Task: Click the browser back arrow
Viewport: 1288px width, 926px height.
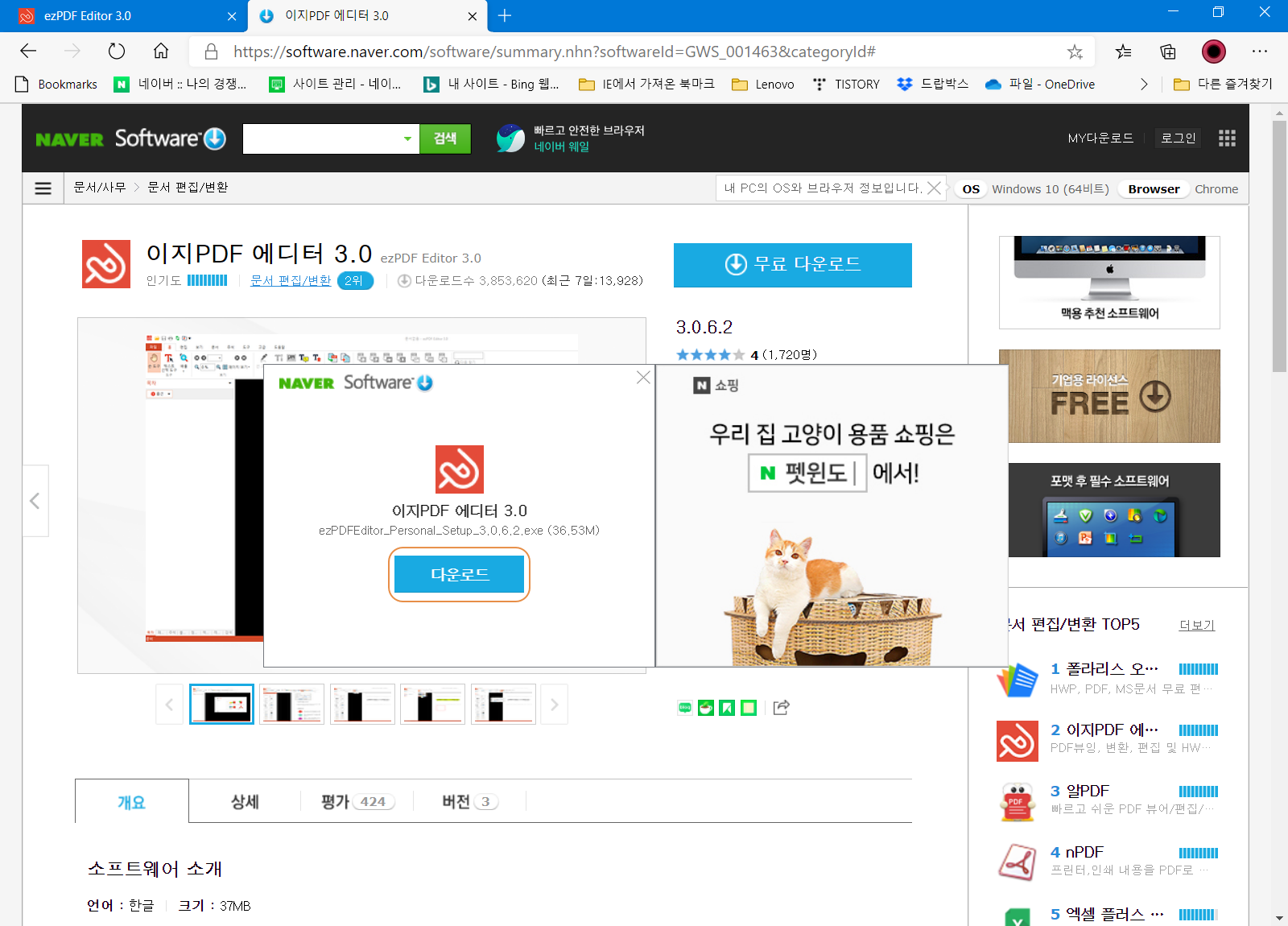Action: [28, 52]
